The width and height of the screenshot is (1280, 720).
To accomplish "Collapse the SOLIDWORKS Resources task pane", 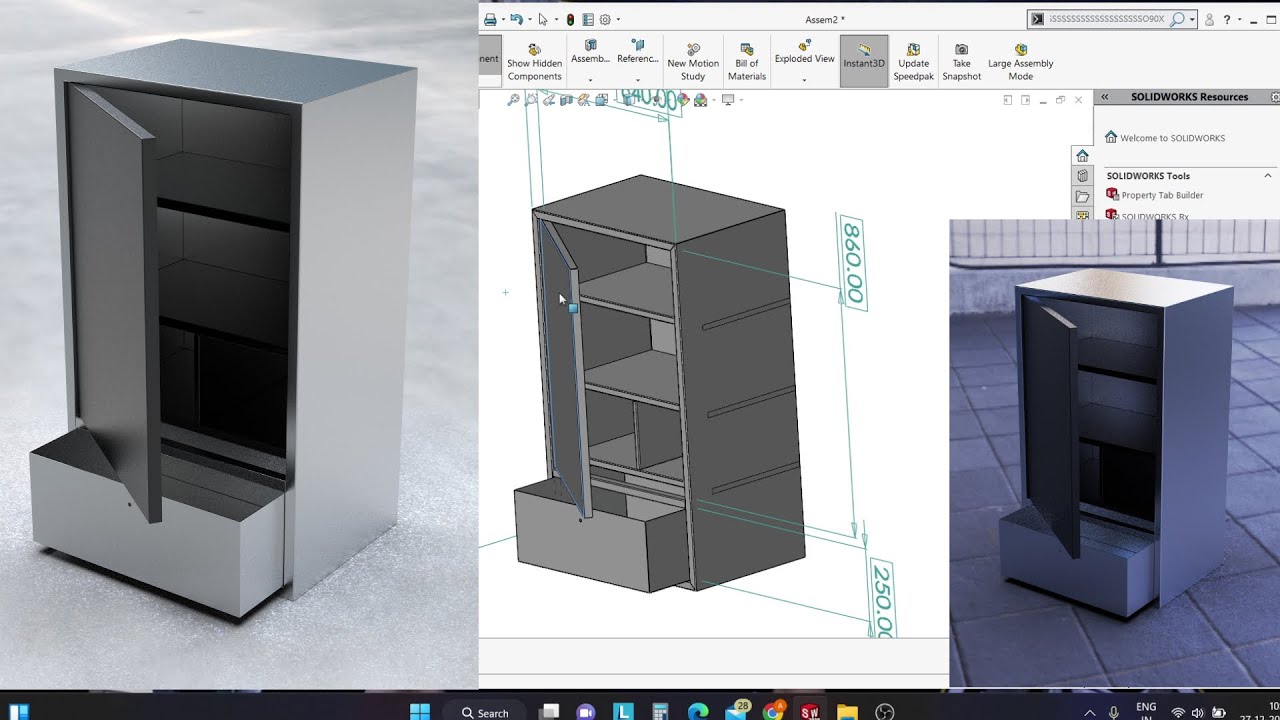I will pyautogui.click(x=1105, y=97).
